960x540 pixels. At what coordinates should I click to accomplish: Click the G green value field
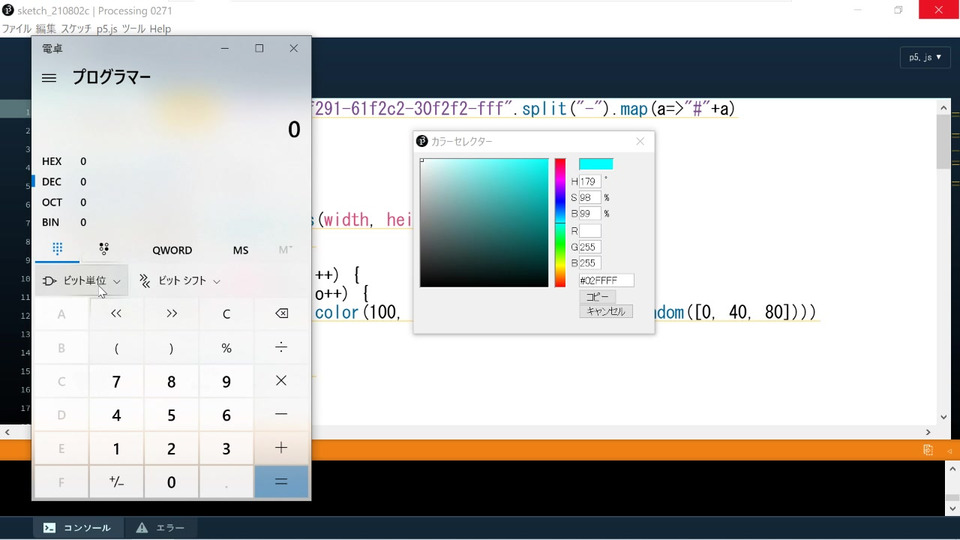[590, 247]
